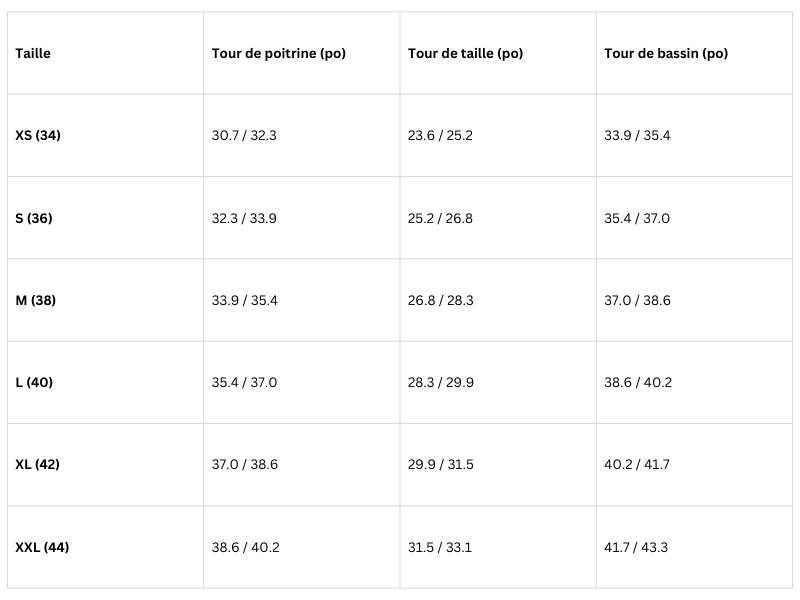The width and height of the screenshot is (800, 600).
Task: Click the 29.9 / 31.5 waist cell
Action: tap(440, 464)
